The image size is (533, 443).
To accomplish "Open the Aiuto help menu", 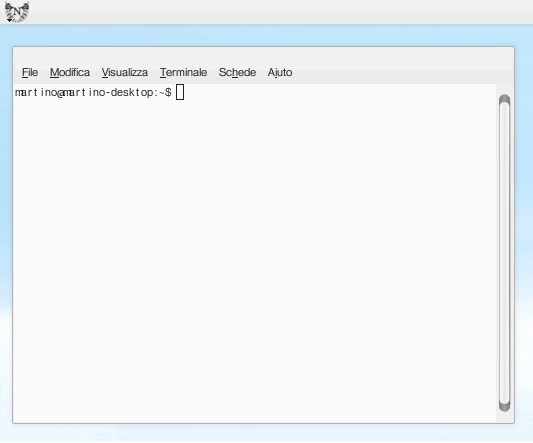I will point(280,72).
